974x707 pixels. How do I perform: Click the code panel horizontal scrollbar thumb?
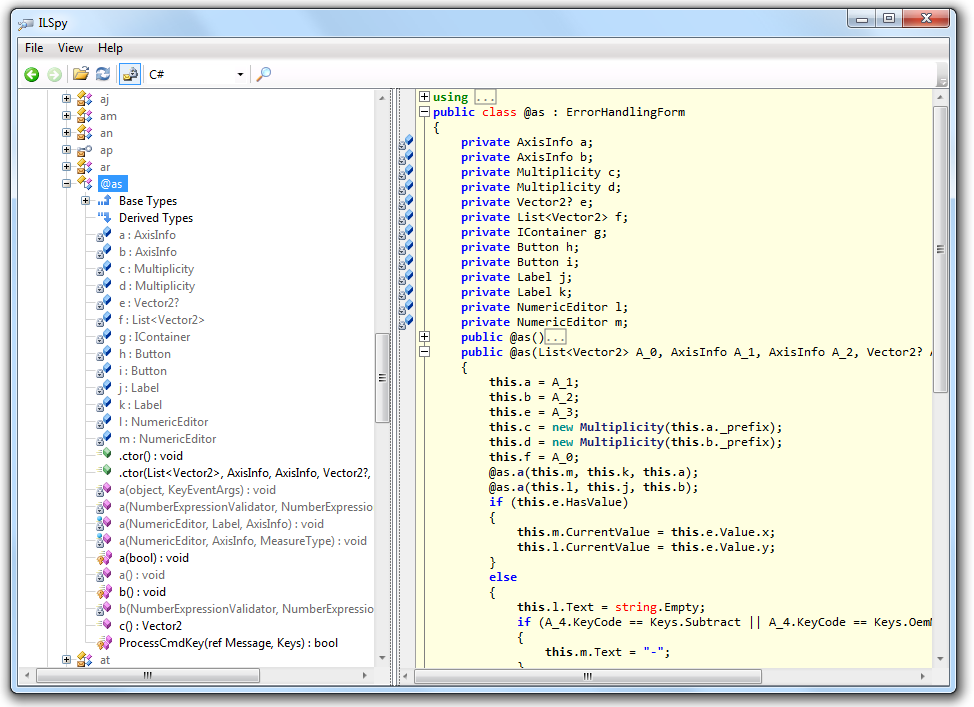tap(588, 676)
